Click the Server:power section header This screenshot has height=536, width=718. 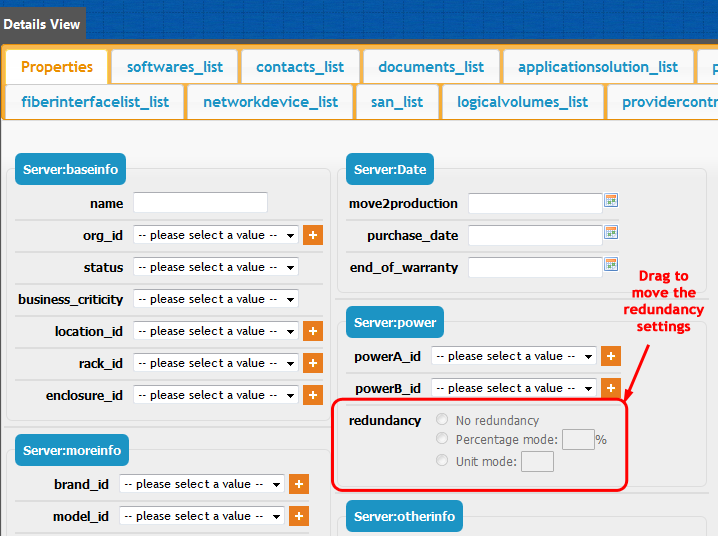tap(395, 322)
